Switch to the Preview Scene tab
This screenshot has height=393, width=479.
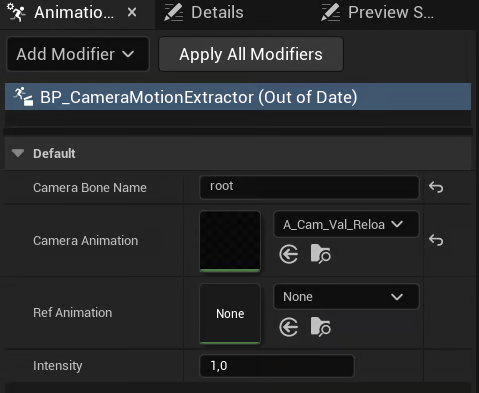(x=378, y=13)
